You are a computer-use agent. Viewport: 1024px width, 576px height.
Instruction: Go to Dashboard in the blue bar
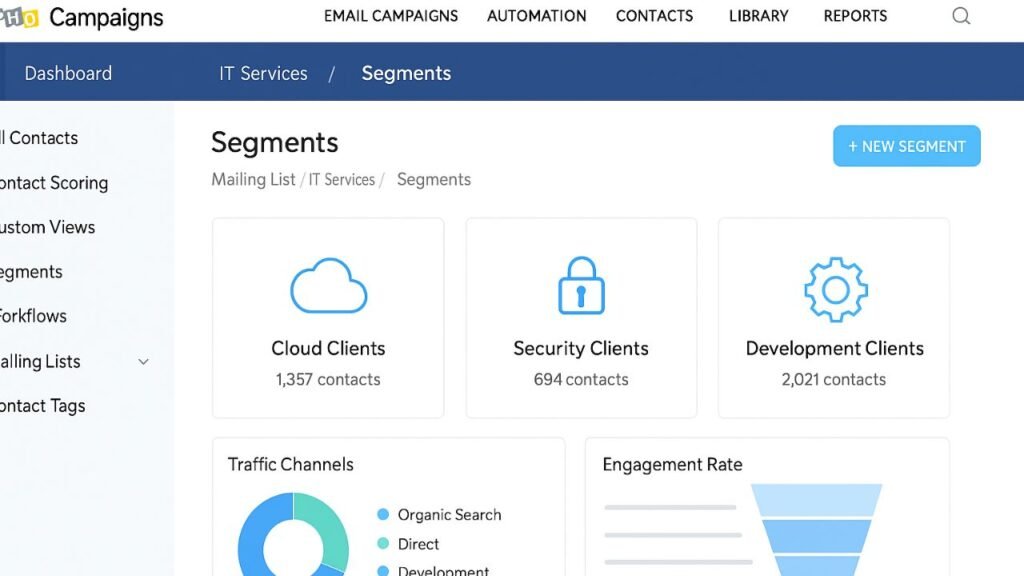68,73
